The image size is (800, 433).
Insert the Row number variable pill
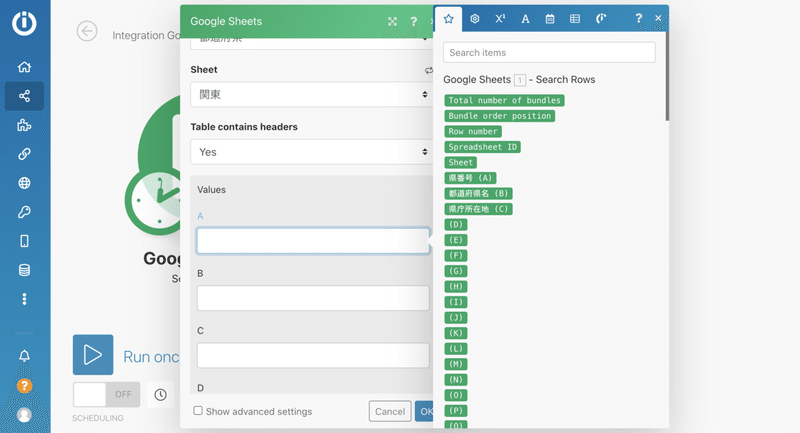click(x=473, y=132)
